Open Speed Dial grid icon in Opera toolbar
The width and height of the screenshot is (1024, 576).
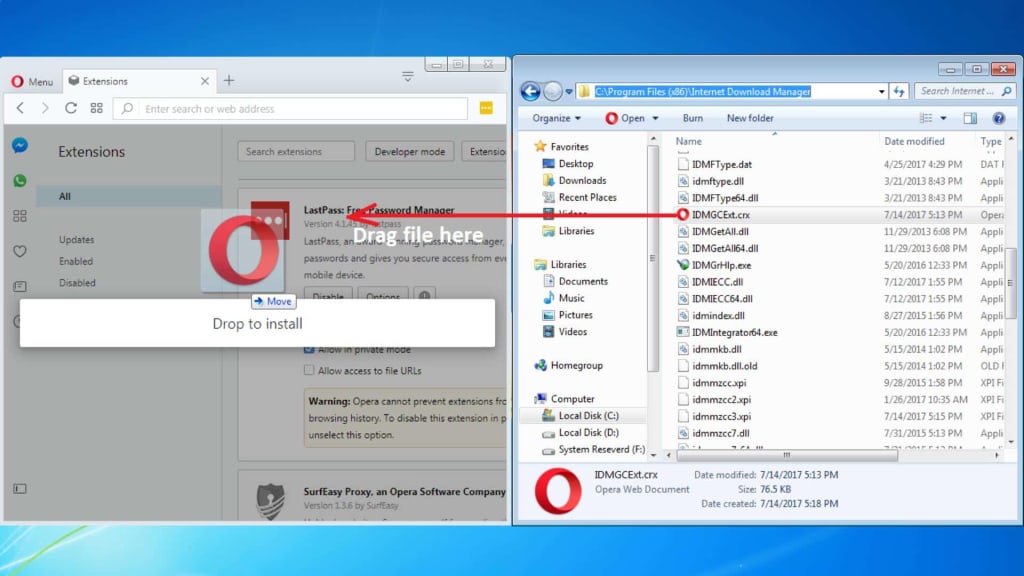pyautogui.click(x=97, y=108)
